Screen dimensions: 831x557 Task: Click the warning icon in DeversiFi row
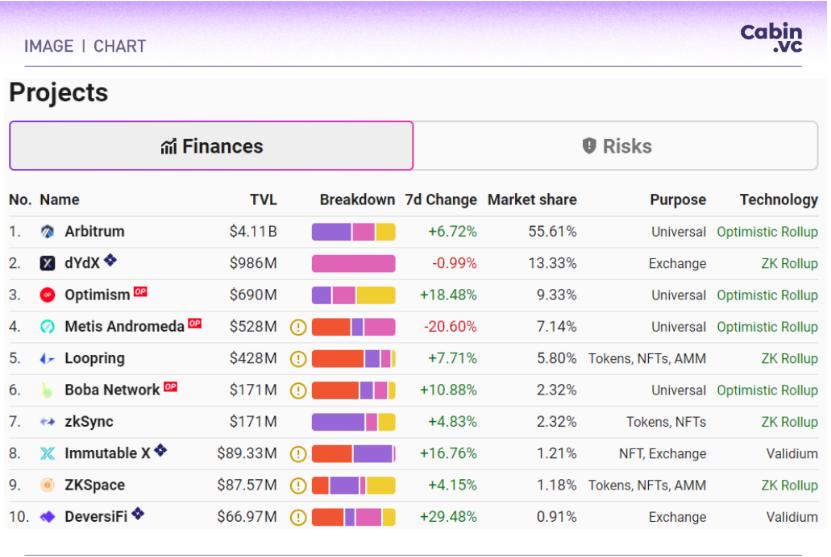297,518
